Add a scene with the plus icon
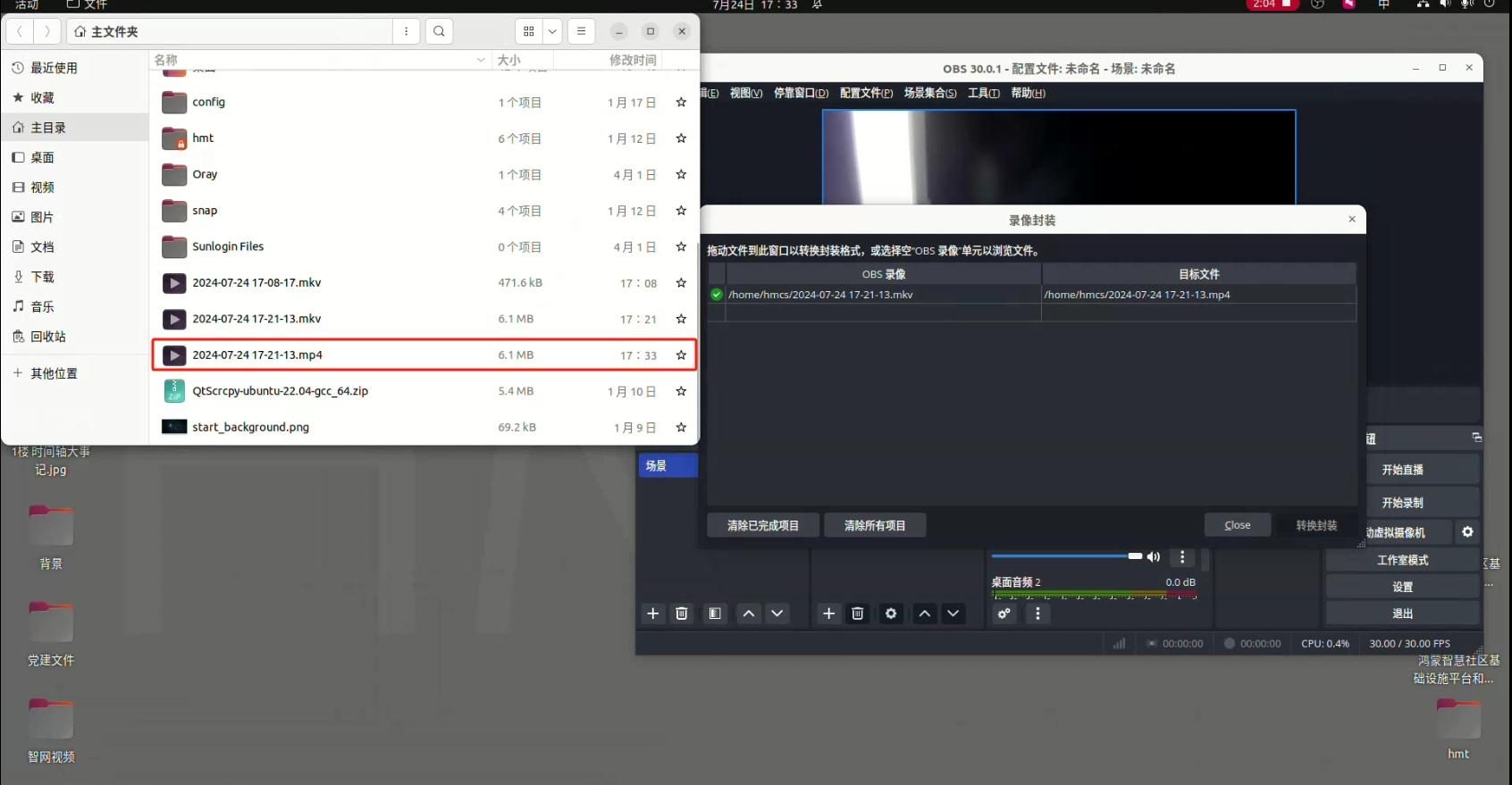The height and width of the screenshot is (785, 1512). (653, 614)
